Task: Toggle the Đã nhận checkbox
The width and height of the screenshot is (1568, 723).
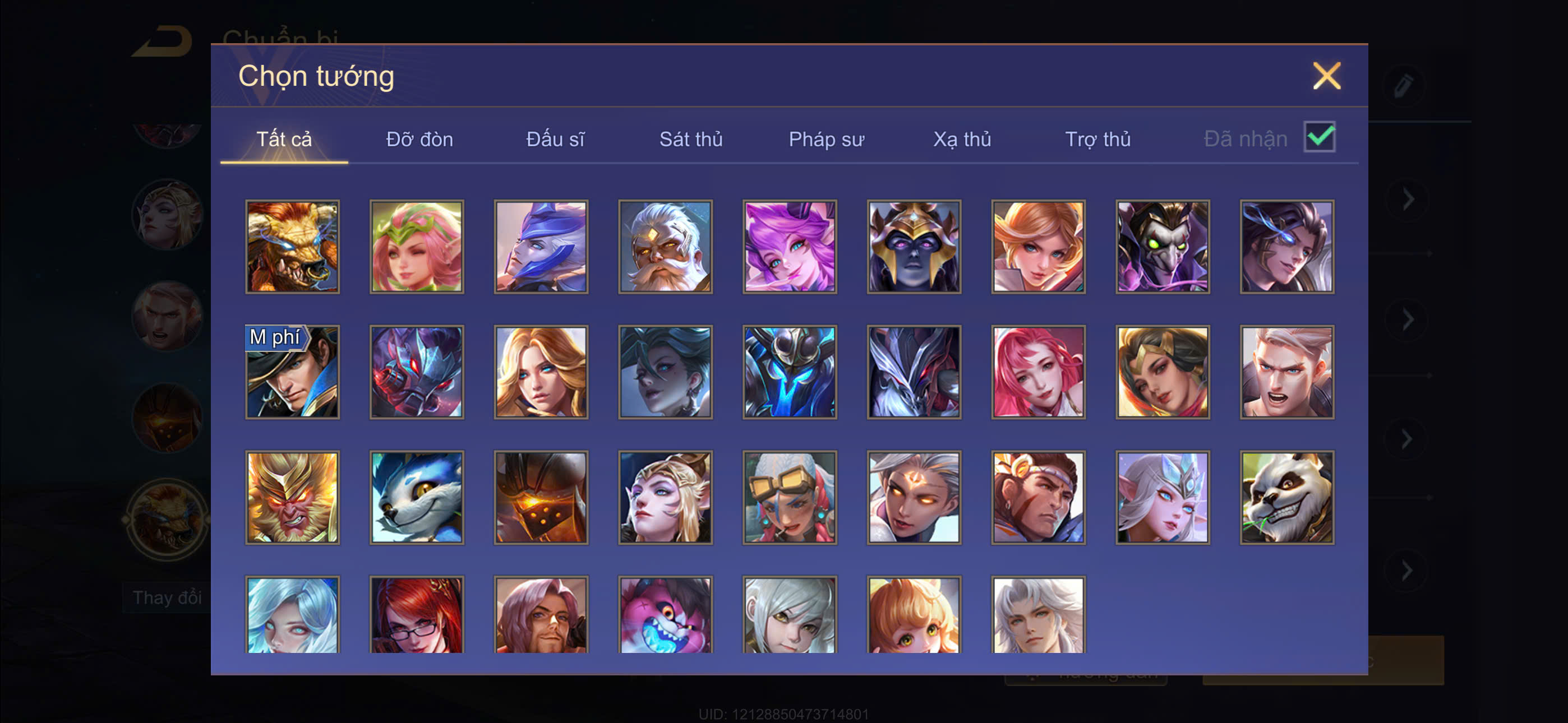Action: pos(1319,137)
